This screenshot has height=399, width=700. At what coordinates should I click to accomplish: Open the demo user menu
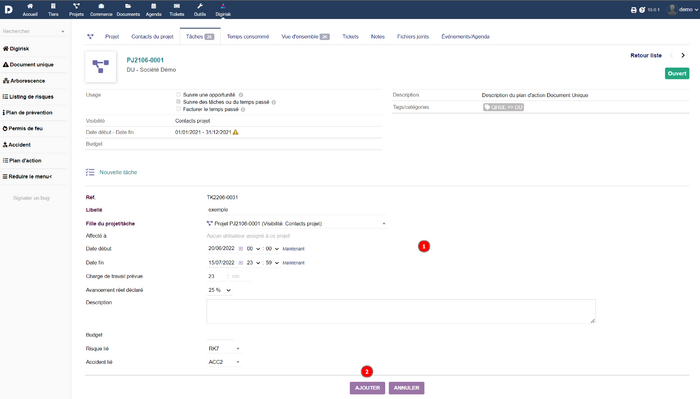(682, 9)
